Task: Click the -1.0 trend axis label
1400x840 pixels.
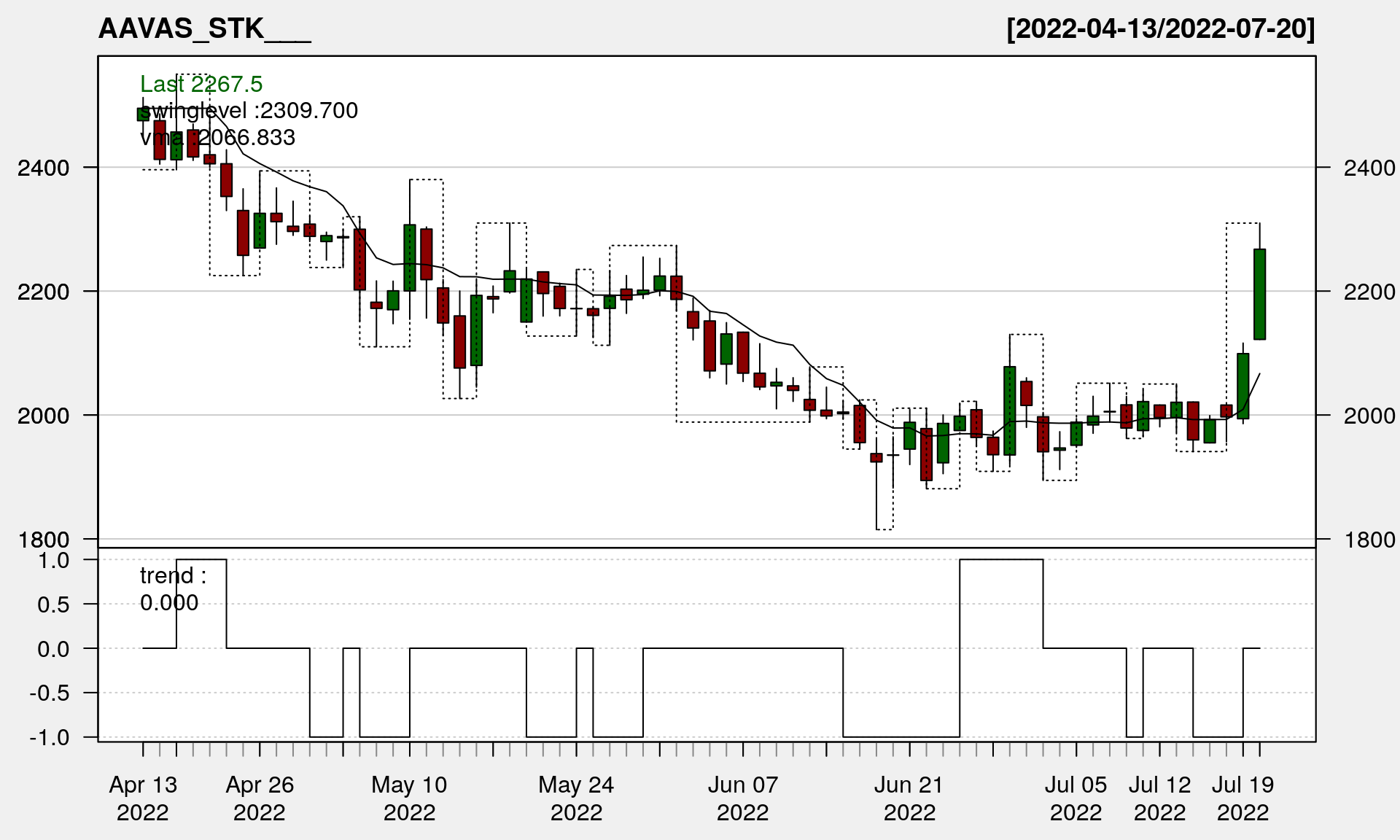Action: pyautogui.click(x=50, y=738)
